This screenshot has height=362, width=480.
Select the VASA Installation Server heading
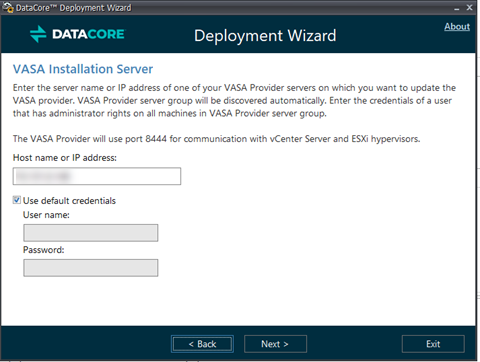83,69
